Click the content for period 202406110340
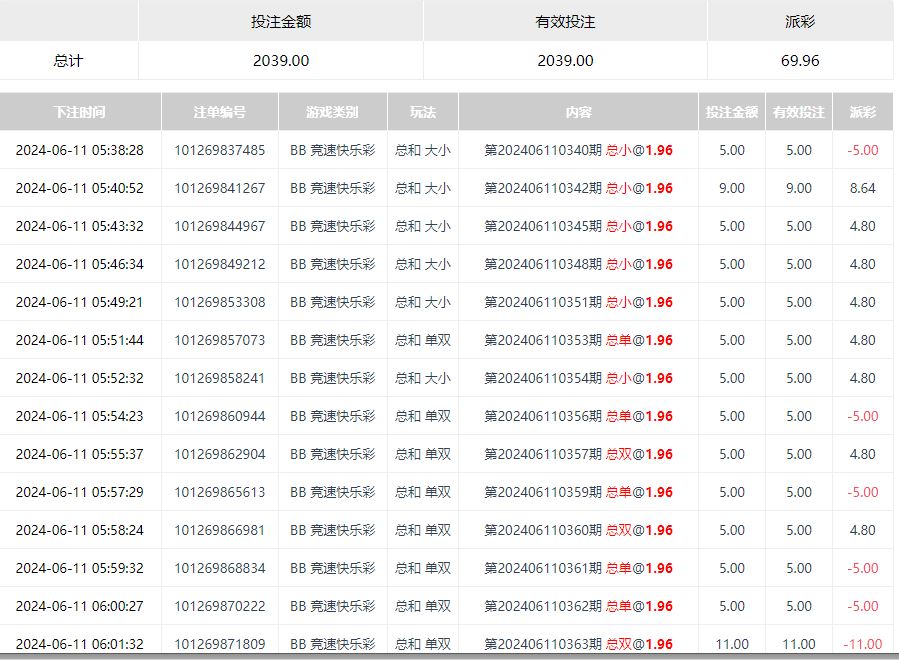The height and width of the screenshot is (660, 899). 578,150
